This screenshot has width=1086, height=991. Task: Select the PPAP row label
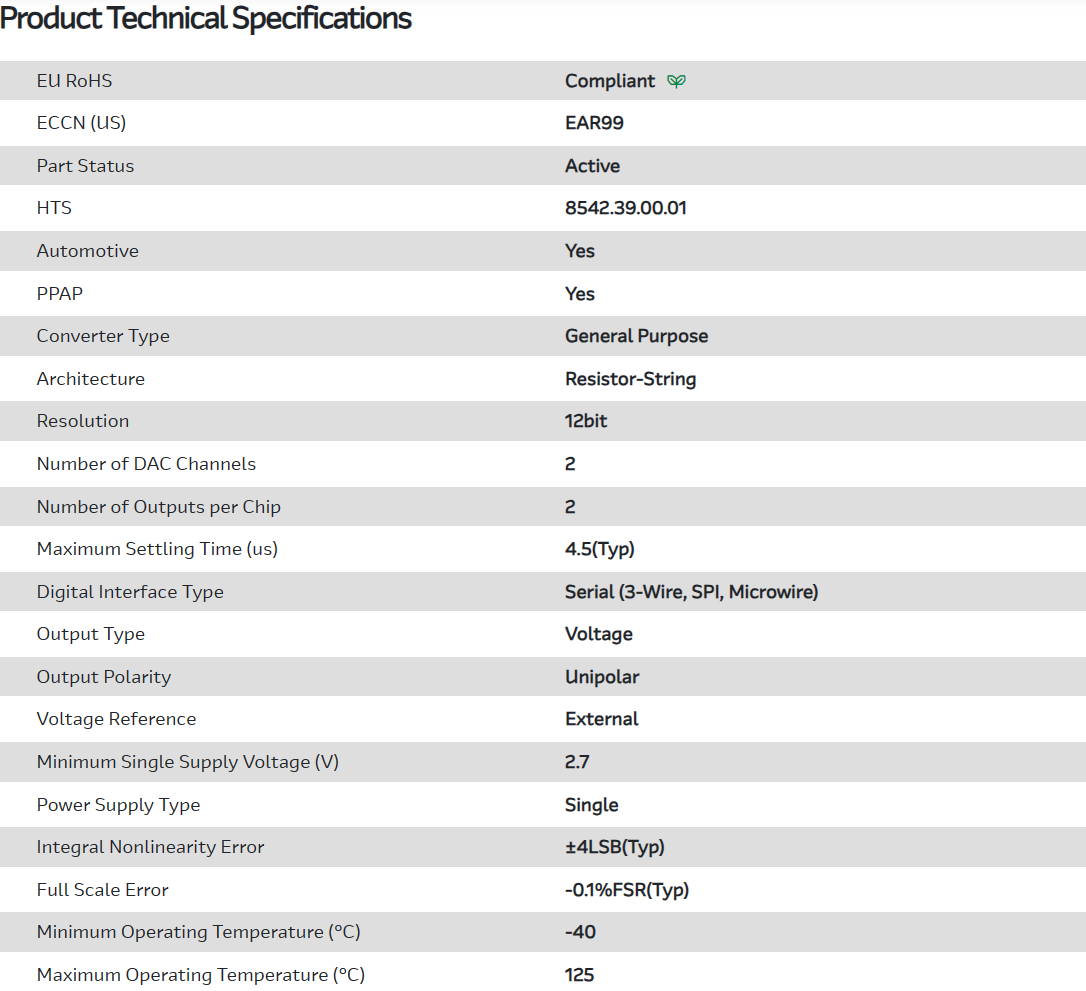[60, 294]
